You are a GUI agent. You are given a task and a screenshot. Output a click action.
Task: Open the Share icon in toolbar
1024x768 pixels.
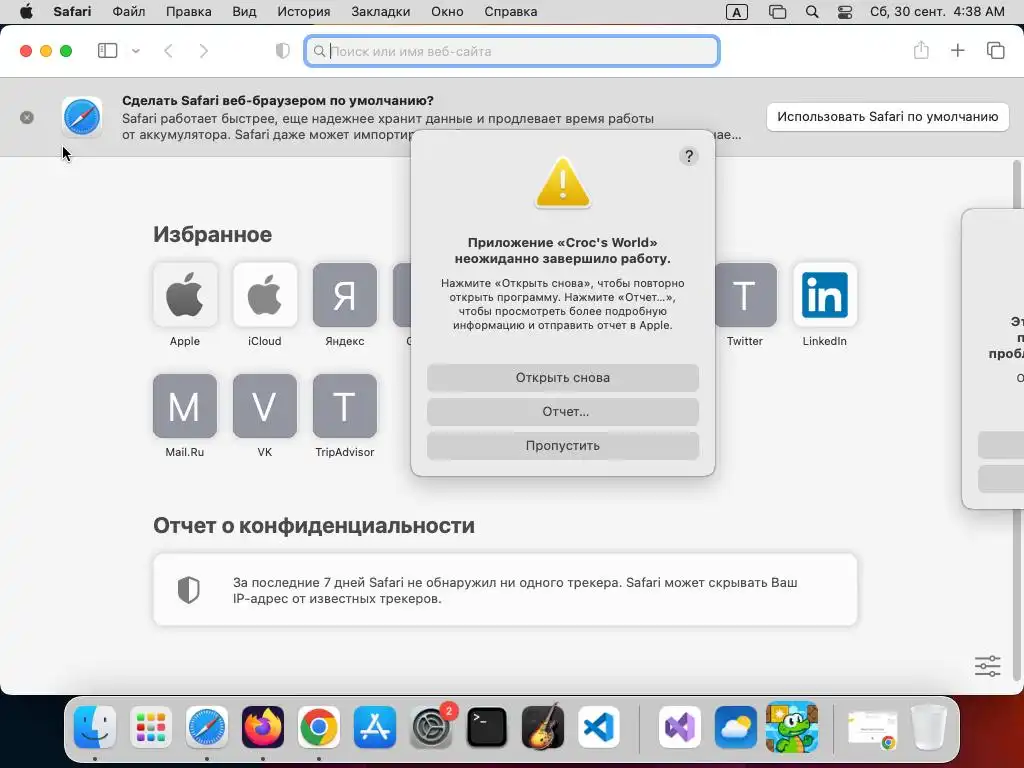click(x=921, y=50)
